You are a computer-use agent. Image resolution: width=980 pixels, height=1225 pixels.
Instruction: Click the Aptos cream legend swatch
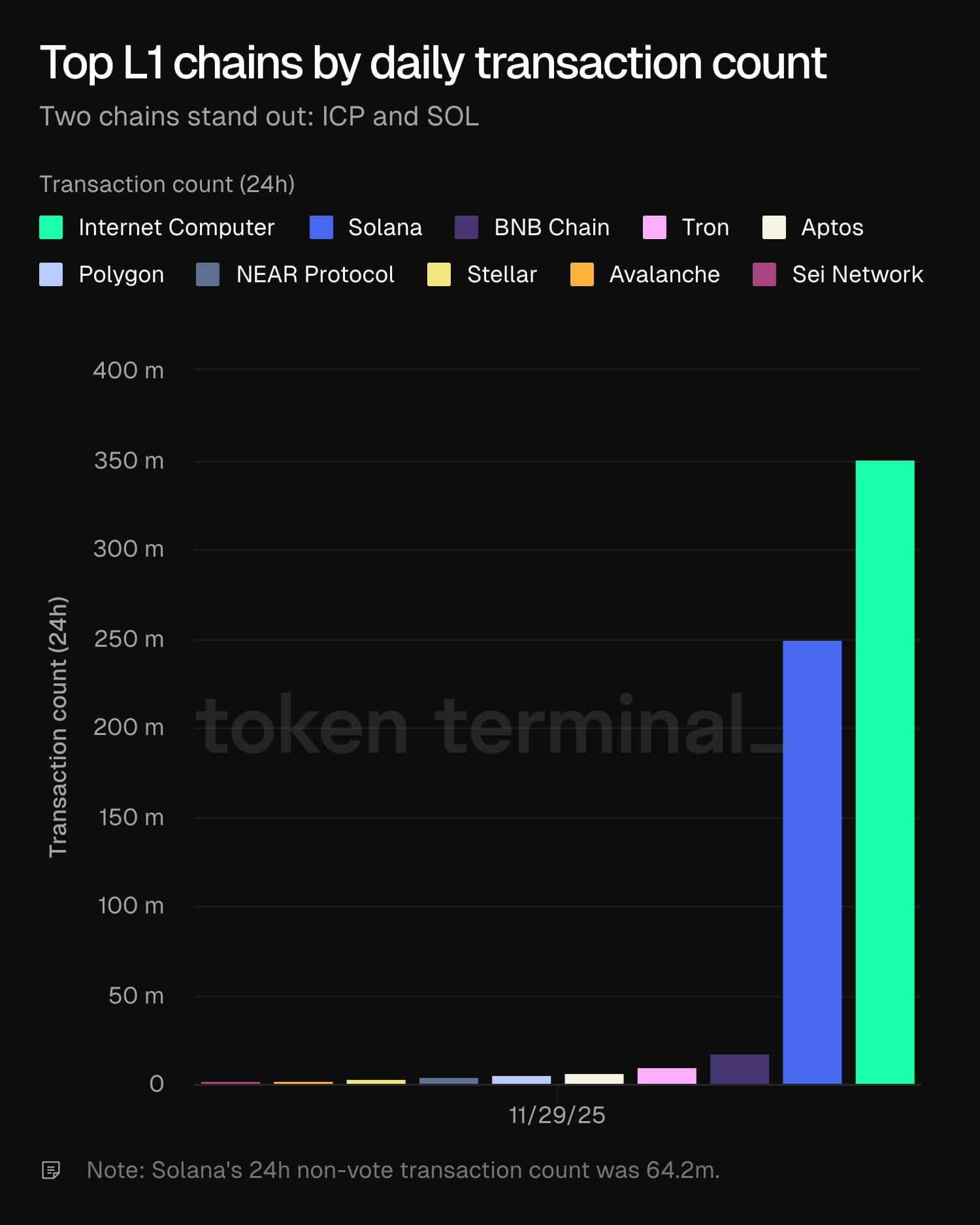click(774, 227)
